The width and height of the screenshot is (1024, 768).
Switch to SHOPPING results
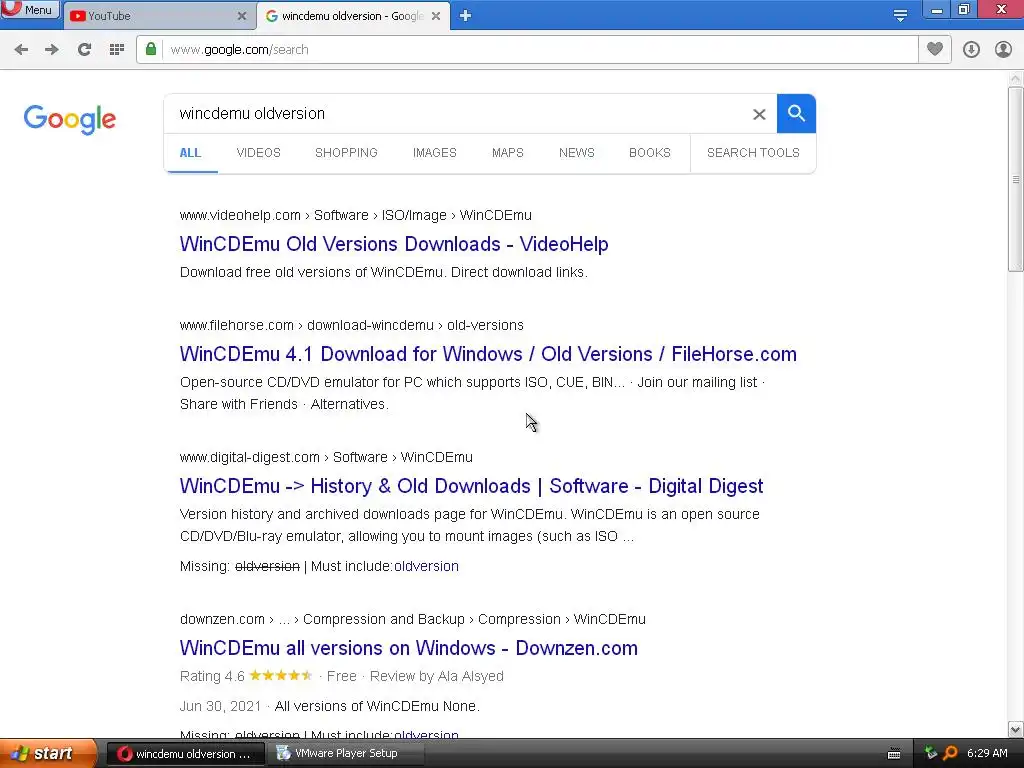346,153
